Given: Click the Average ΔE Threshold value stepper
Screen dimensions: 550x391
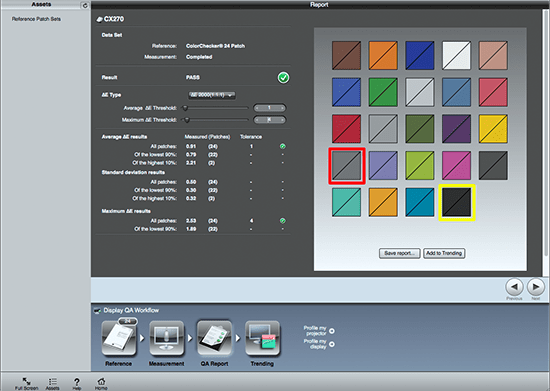Looking at the screenshot, I should (x=269, y=108).
